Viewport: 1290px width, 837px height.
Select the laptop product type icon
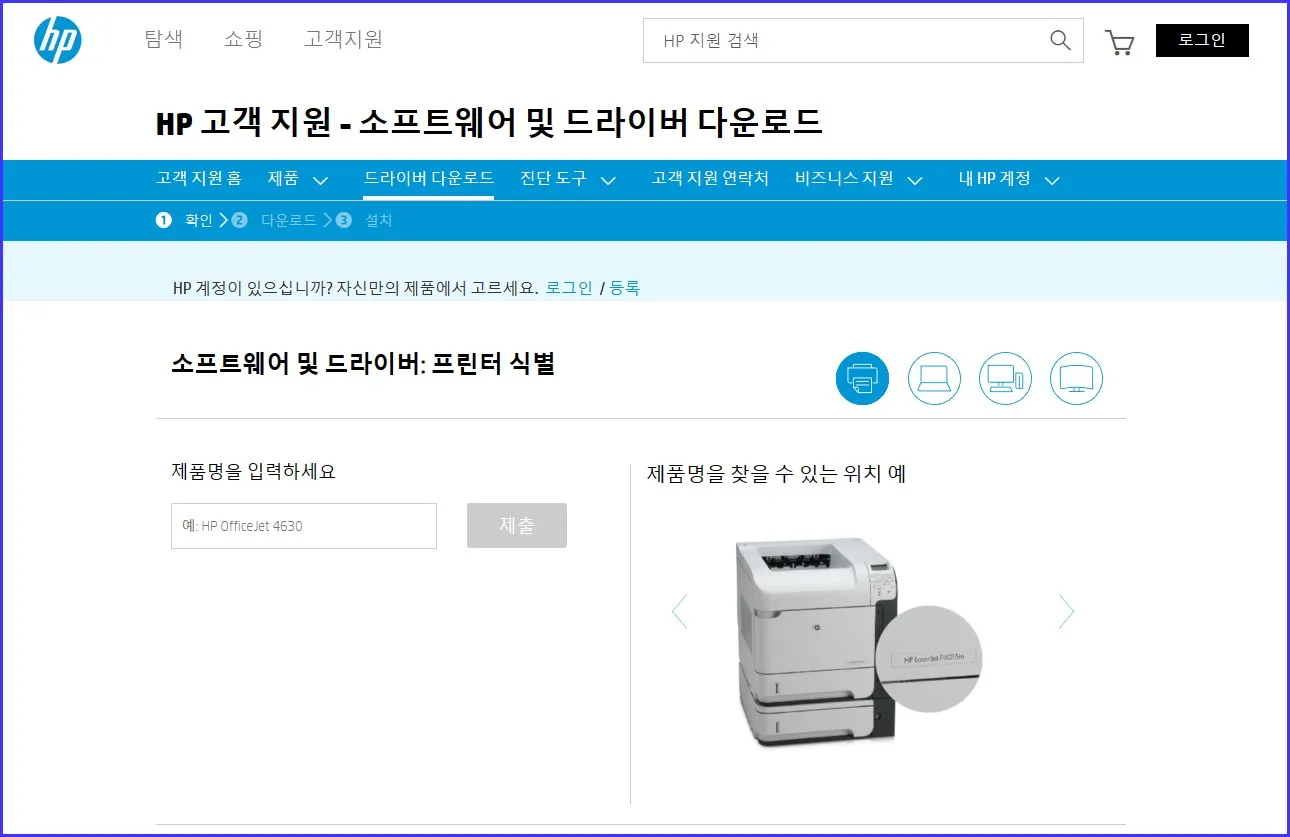(934, 378)
